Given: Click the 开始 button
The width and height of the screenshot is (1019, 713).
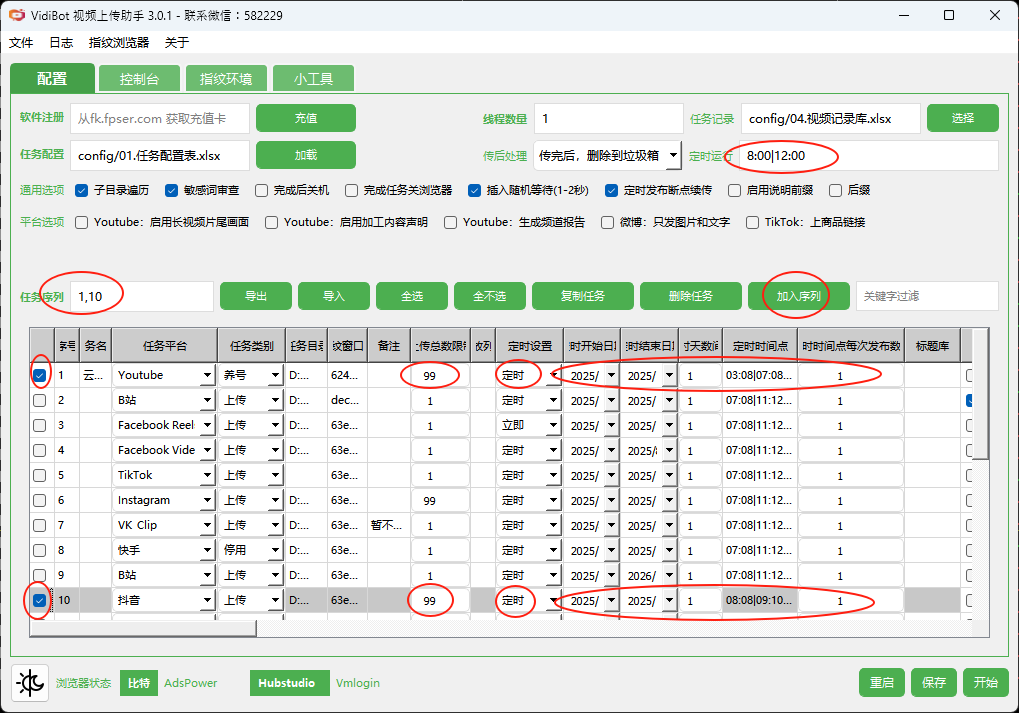Looking at the screenshot, I should click(x=986, y=682).
